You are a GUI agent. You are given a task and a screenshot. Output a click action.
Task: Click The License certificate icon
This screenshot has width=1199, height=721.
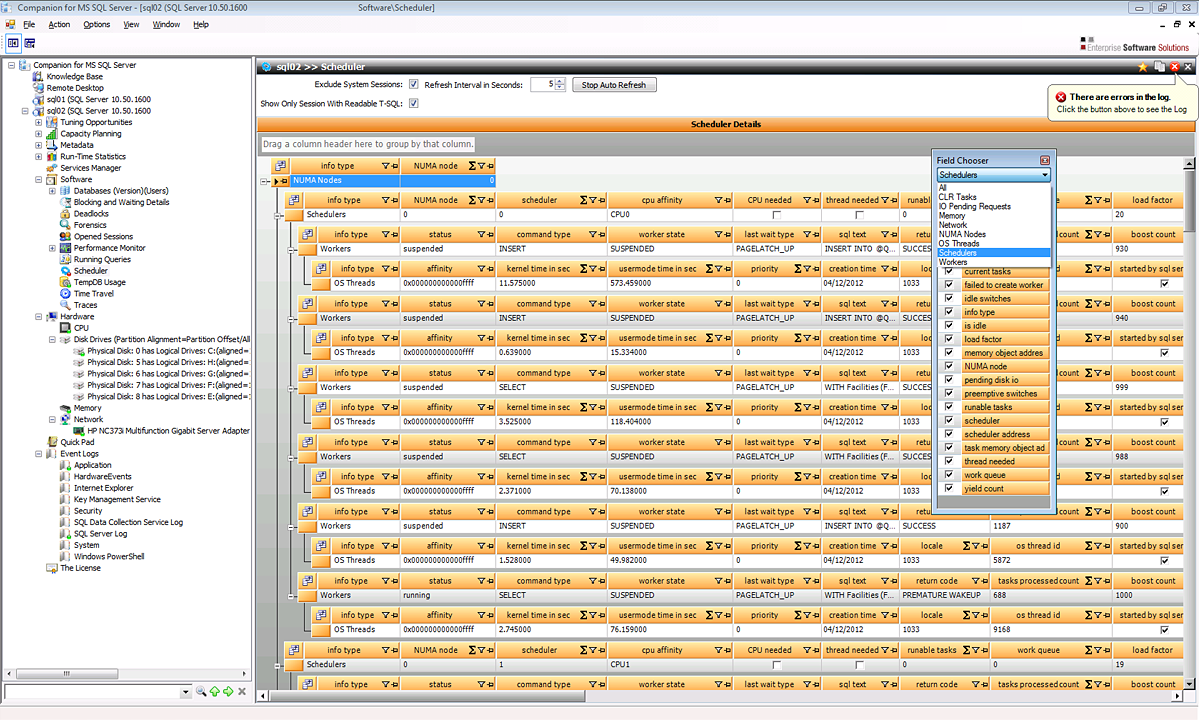[x=51, y=568]
